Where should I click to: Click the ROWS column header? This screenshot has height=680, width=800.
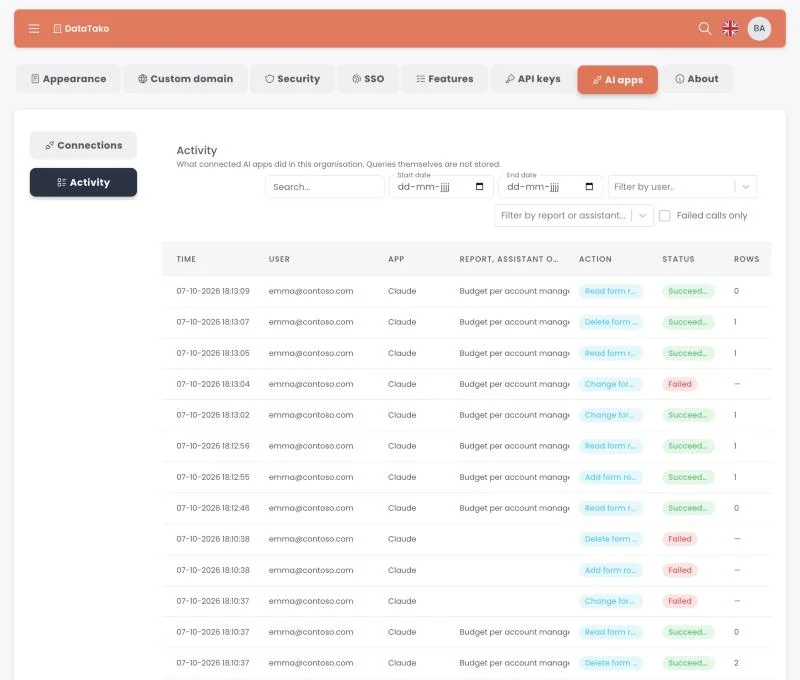click(746, 259)
